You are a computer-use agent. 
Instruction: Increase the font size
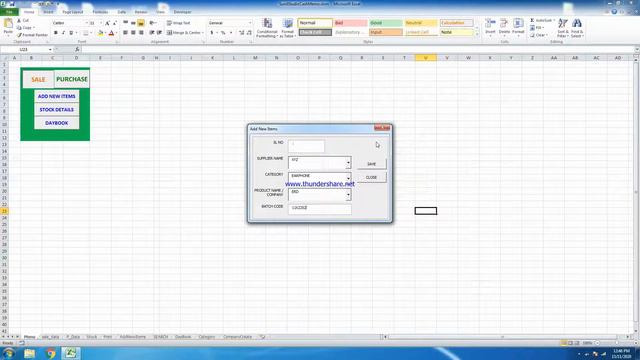click(107, 23)
